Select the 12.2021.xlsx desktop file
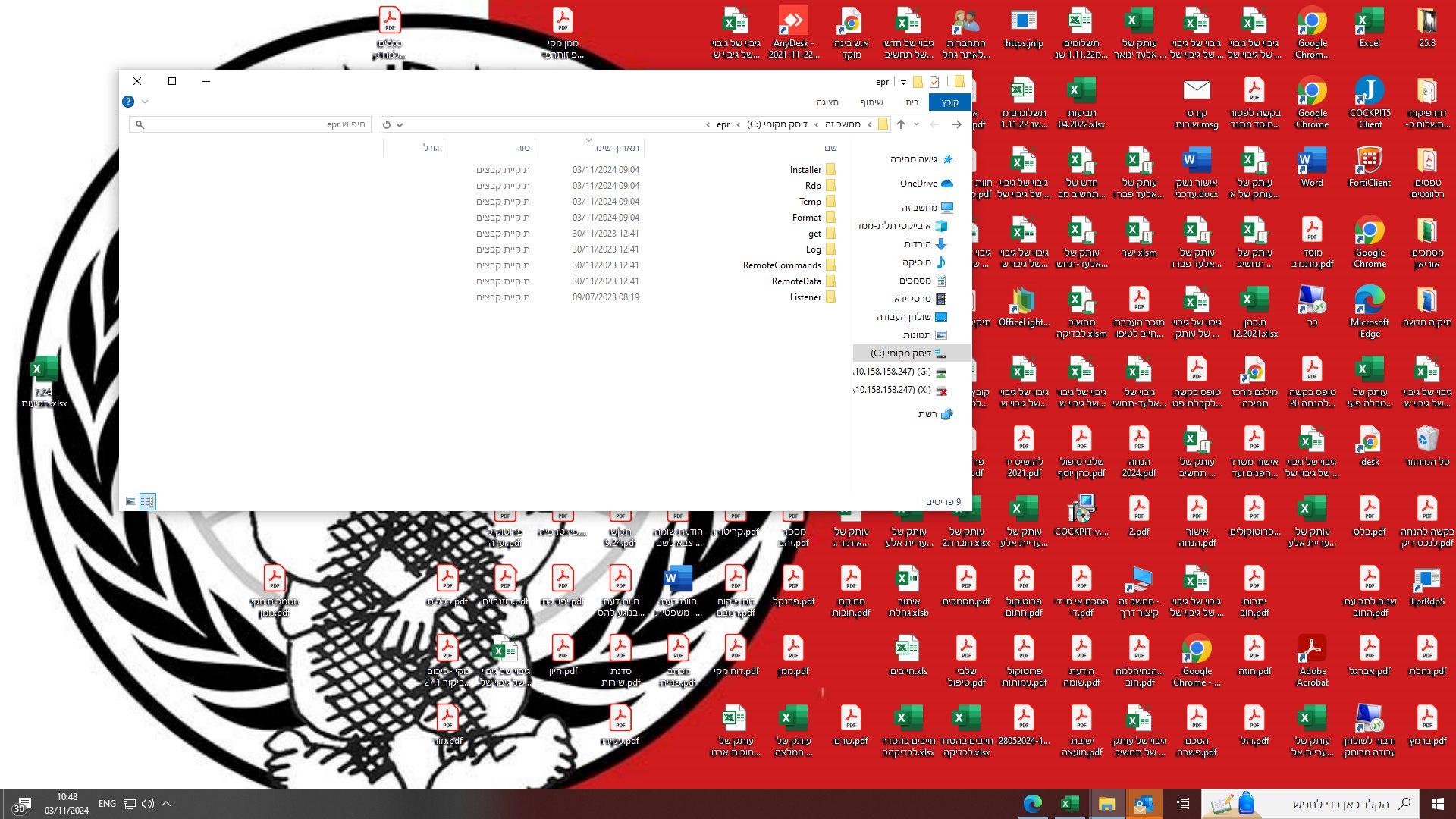The height and width of the screenshot is (819, 1456). [x=1254, y=312]
